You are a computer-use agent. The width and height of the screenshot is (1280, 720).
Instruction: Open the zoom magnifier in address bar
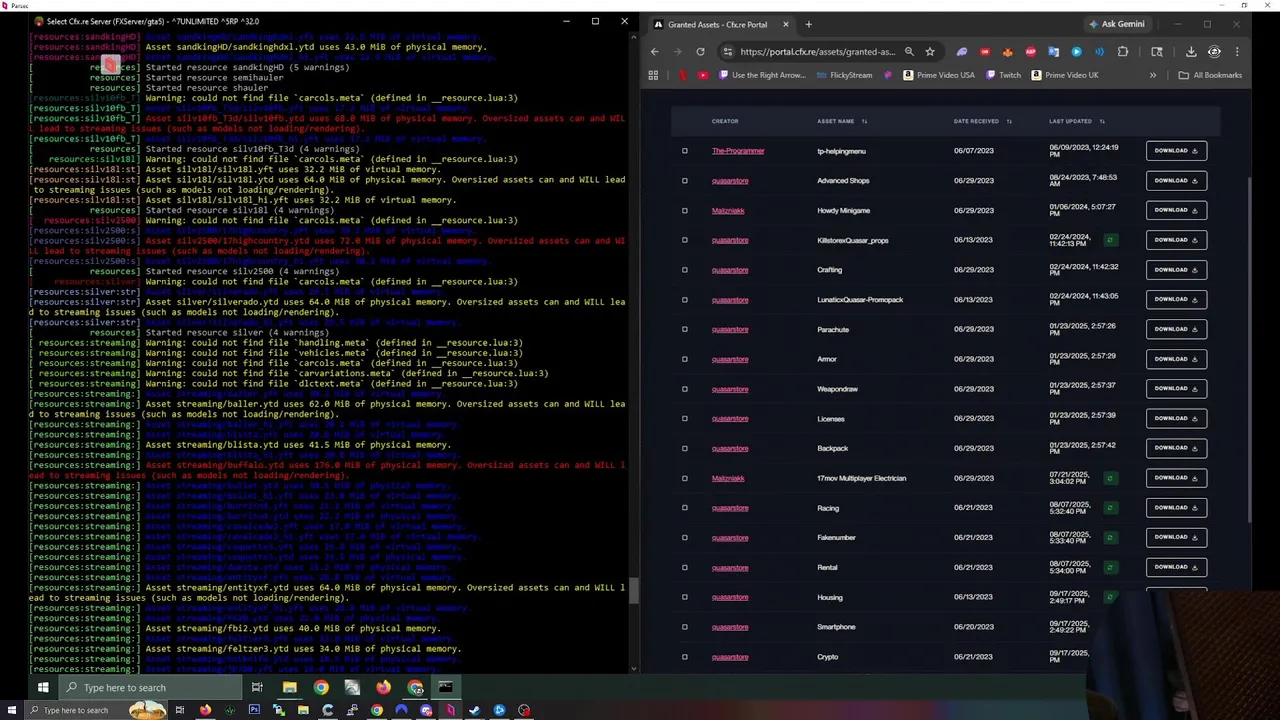tap(909, 52)
